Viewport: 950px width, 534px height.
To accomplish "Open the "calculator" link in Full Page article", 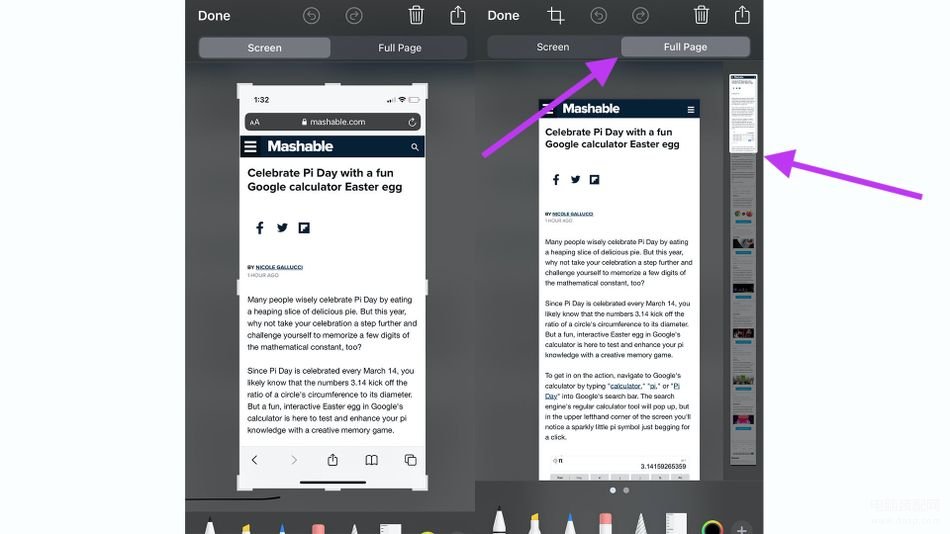I will pyautogui.click(x=626, y=386).
